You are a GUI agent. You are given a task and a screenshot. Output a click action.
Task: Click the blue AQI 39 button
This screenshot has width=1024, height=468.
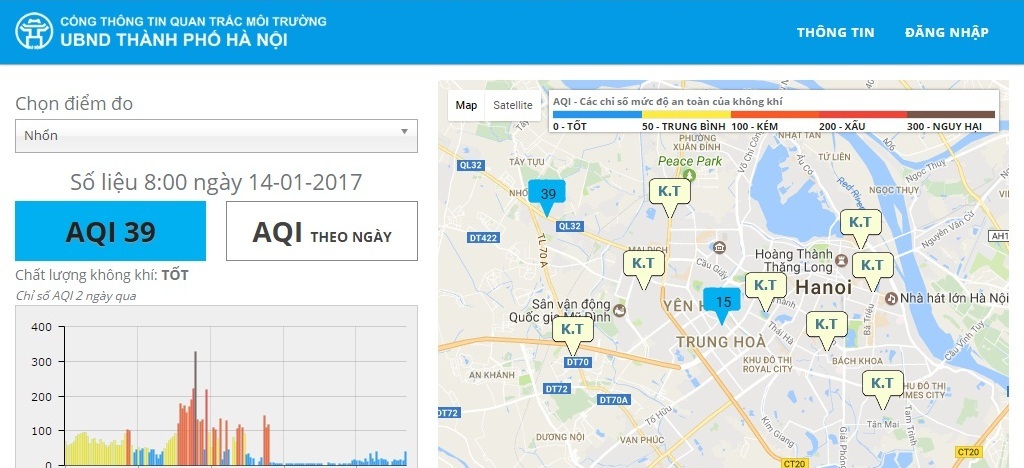[x=110, y=231]
